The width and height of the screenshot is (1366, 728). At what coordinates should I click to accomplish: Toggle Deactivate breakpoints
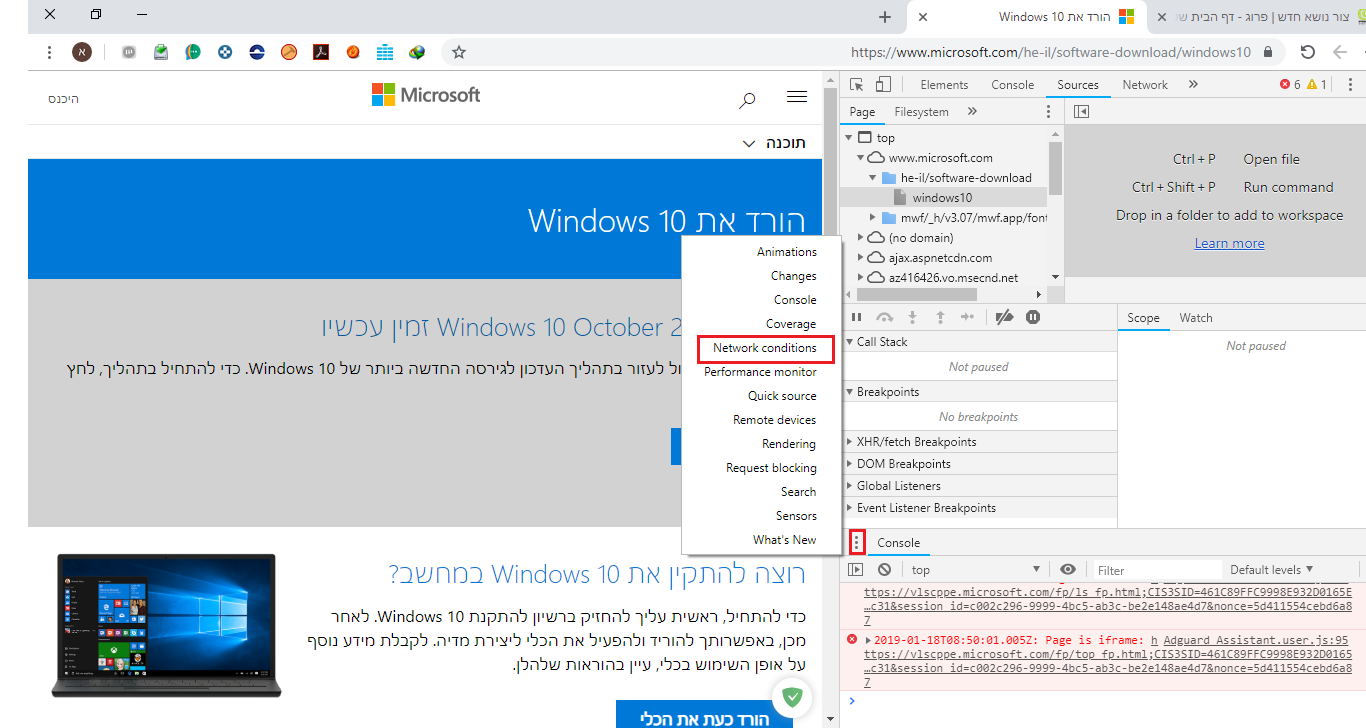[x=1005, y=317]
